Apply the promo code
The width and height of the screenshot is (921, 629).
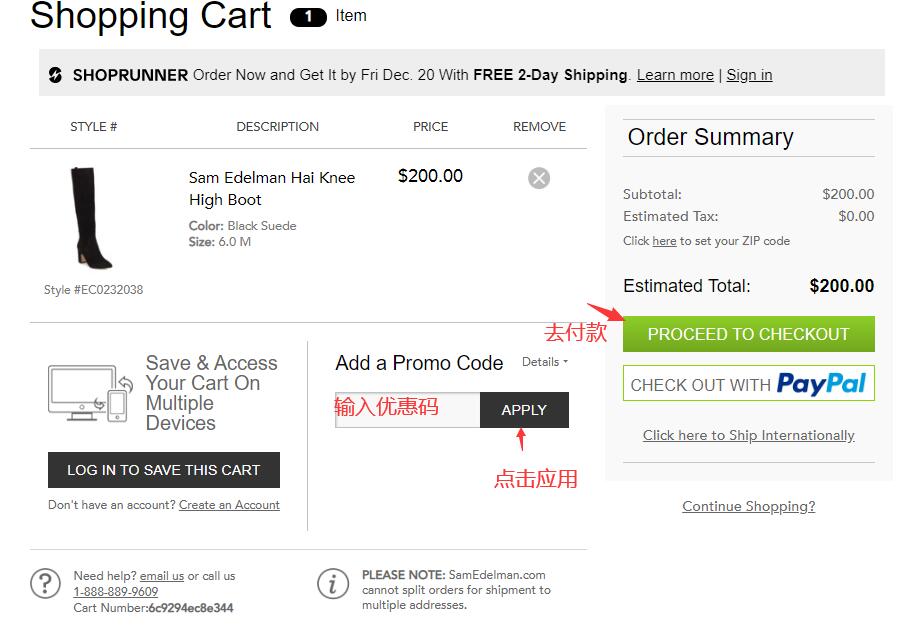[x=524, y=410]
